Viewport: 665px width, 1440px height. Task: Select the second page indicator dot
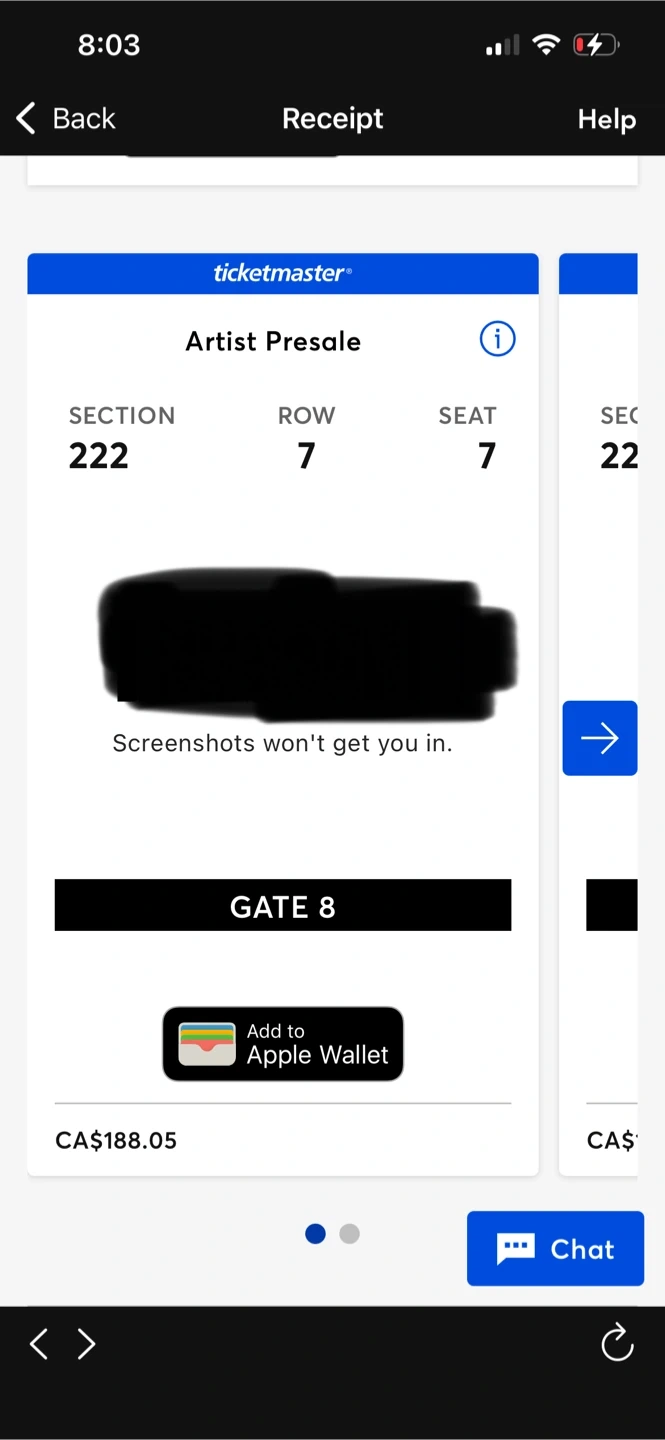[349, 1233]
